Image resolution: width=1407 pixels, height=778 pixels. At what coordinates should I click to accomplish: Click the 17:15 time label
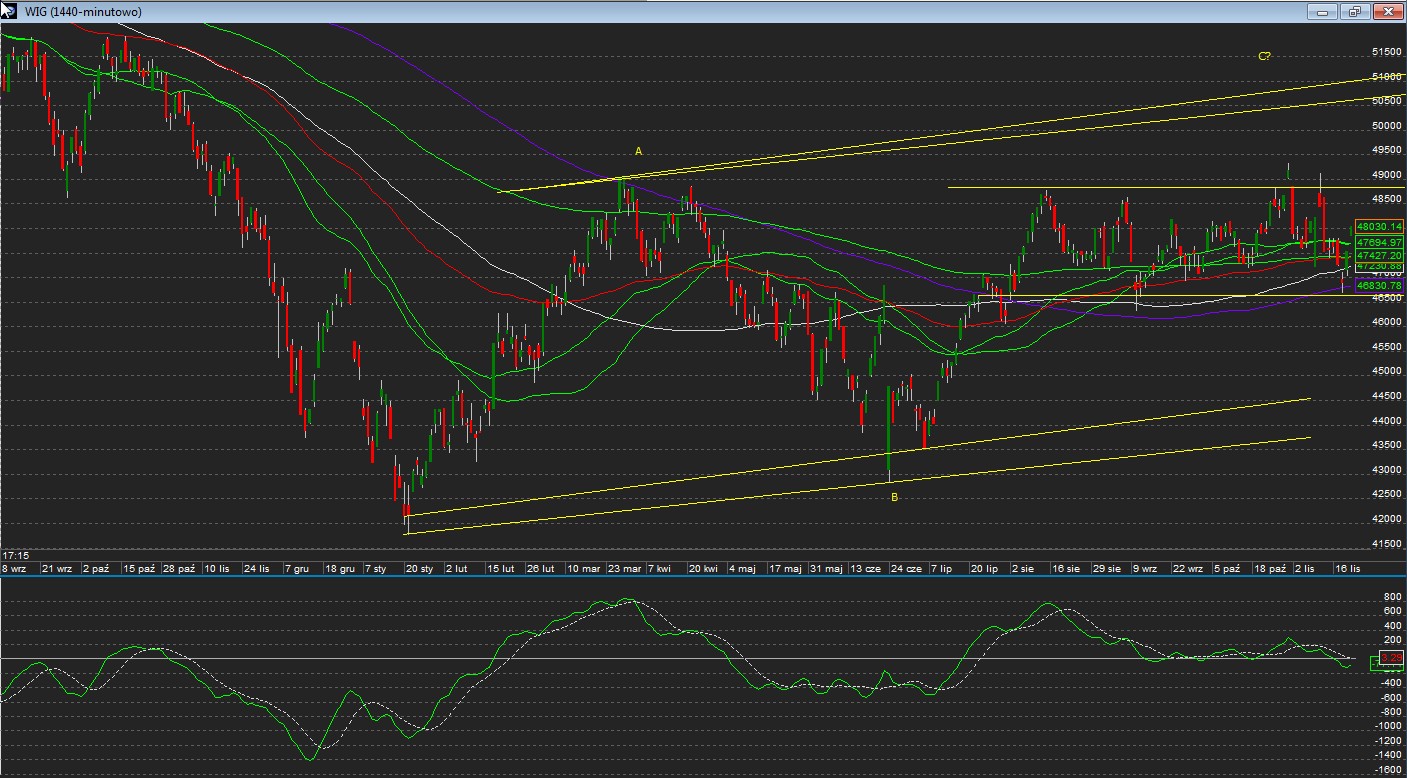pos(15,554)
